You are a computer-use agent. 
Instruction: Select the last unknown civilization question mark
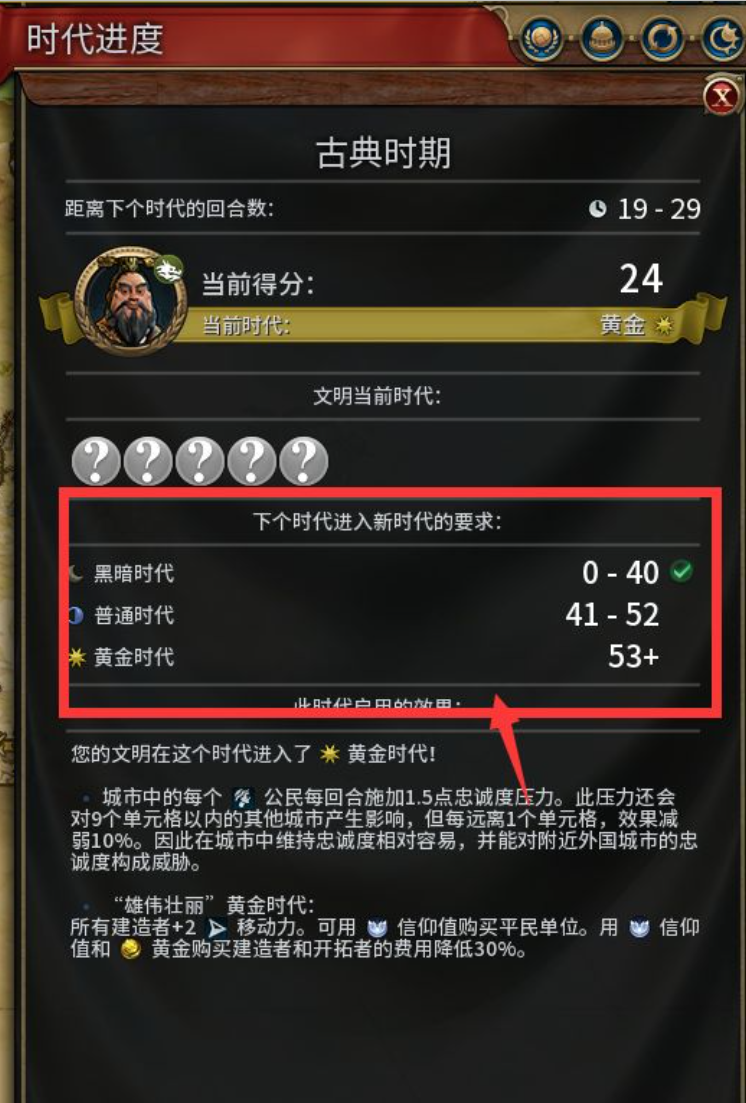[303, 461]
